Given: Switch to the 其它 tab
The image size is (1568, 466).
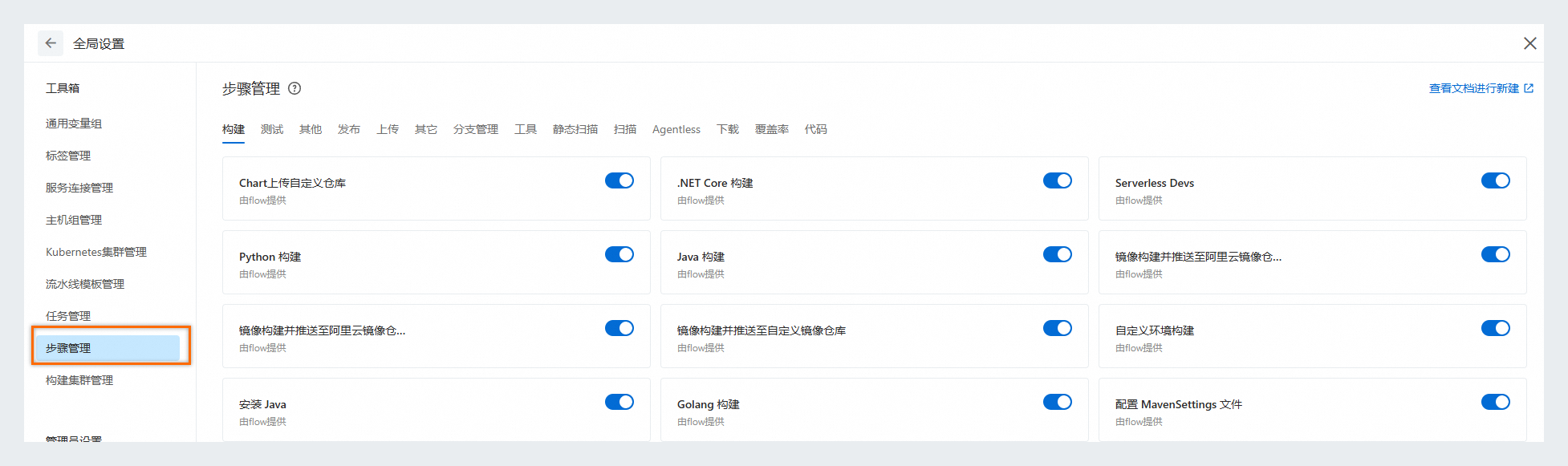Looking at the screenshot, I should coord(426,129).
